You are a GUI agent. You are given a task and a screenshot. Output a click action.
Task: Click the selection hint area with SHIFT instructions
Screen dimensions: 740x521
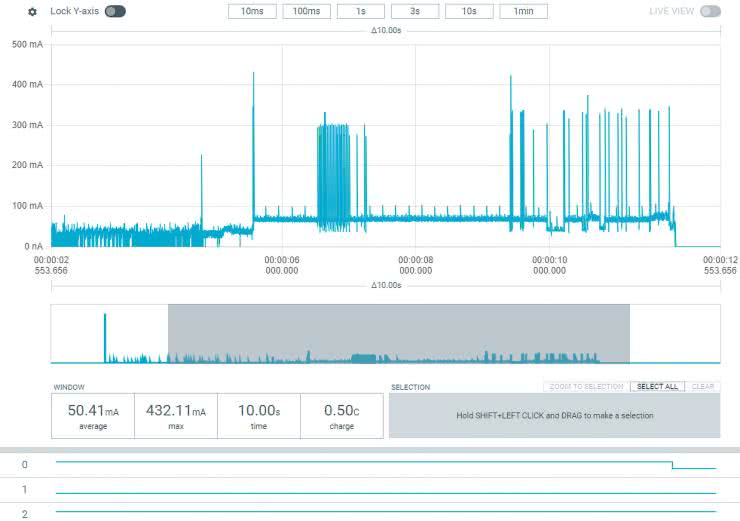coord(554,415)
